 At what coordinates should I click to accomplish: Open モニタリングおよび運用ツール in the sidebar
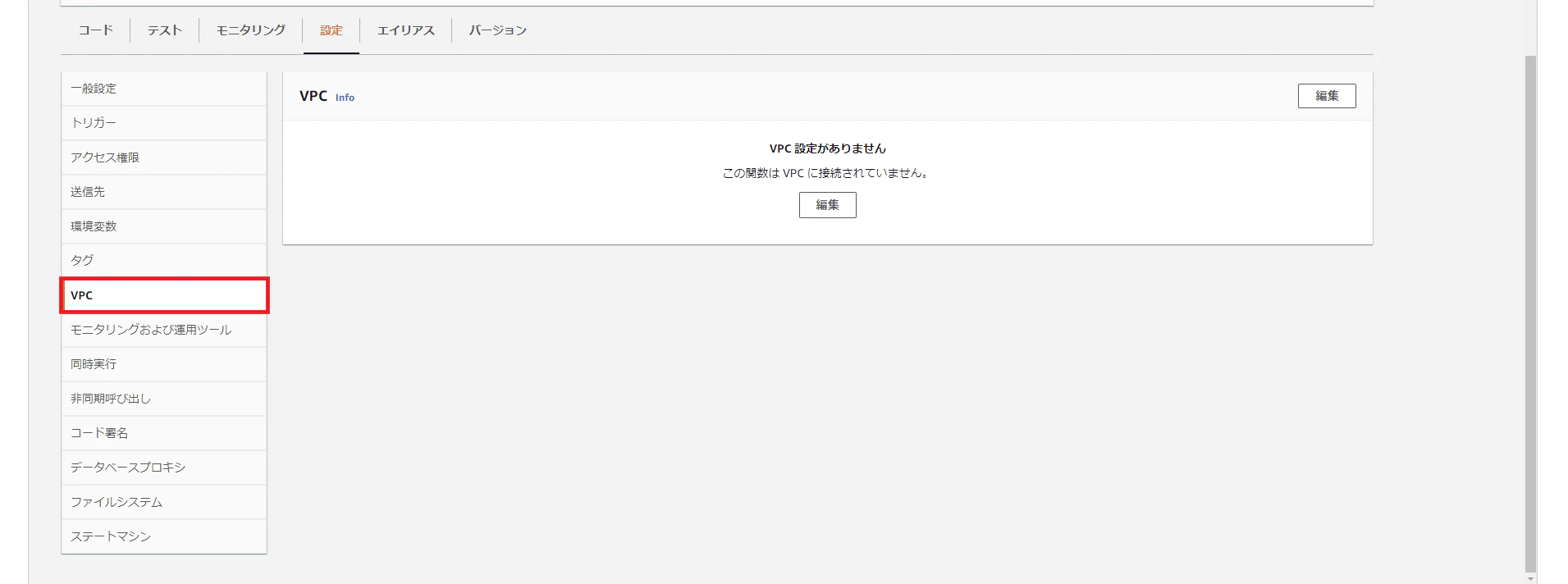coord(164,330)
